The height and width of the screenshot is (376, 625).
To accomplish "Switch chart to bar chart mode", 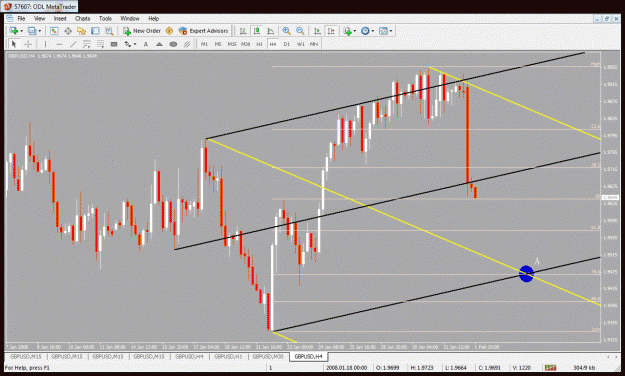I will tap(243, 31).
